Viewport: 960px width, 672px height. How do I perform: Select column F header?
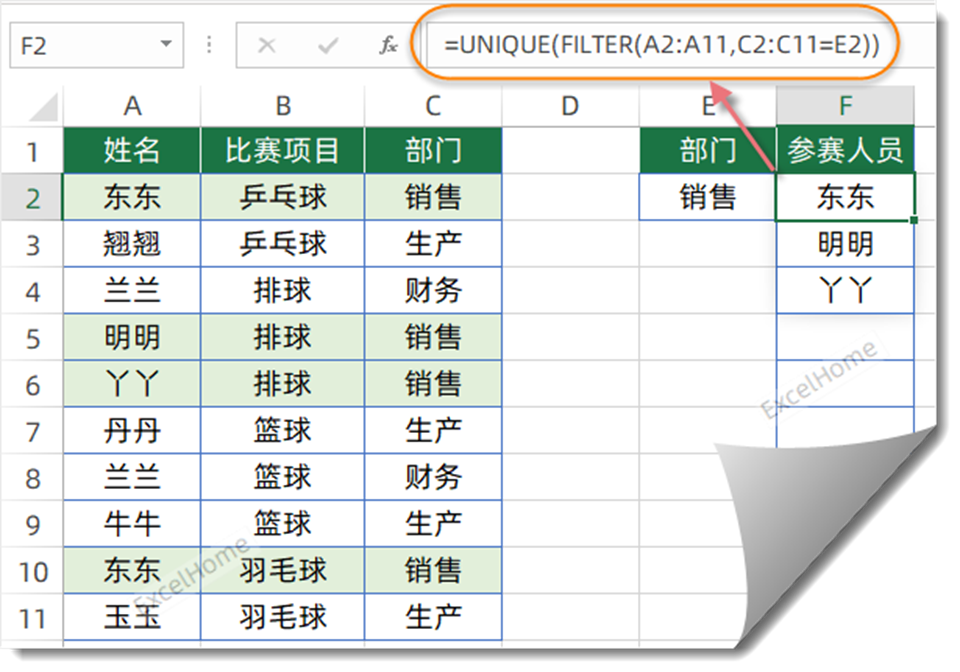click(x=845, y=106)
